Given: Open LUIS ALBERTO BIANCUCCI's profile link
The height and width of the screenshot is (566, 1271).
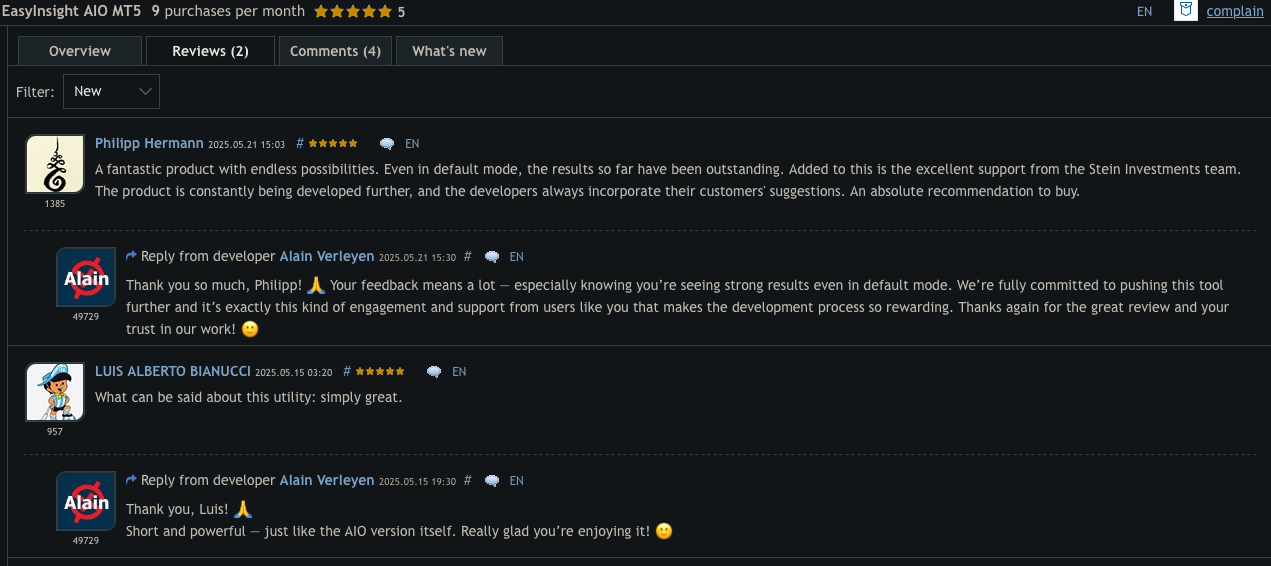Looking at the screenshot, I should (172, 372).
